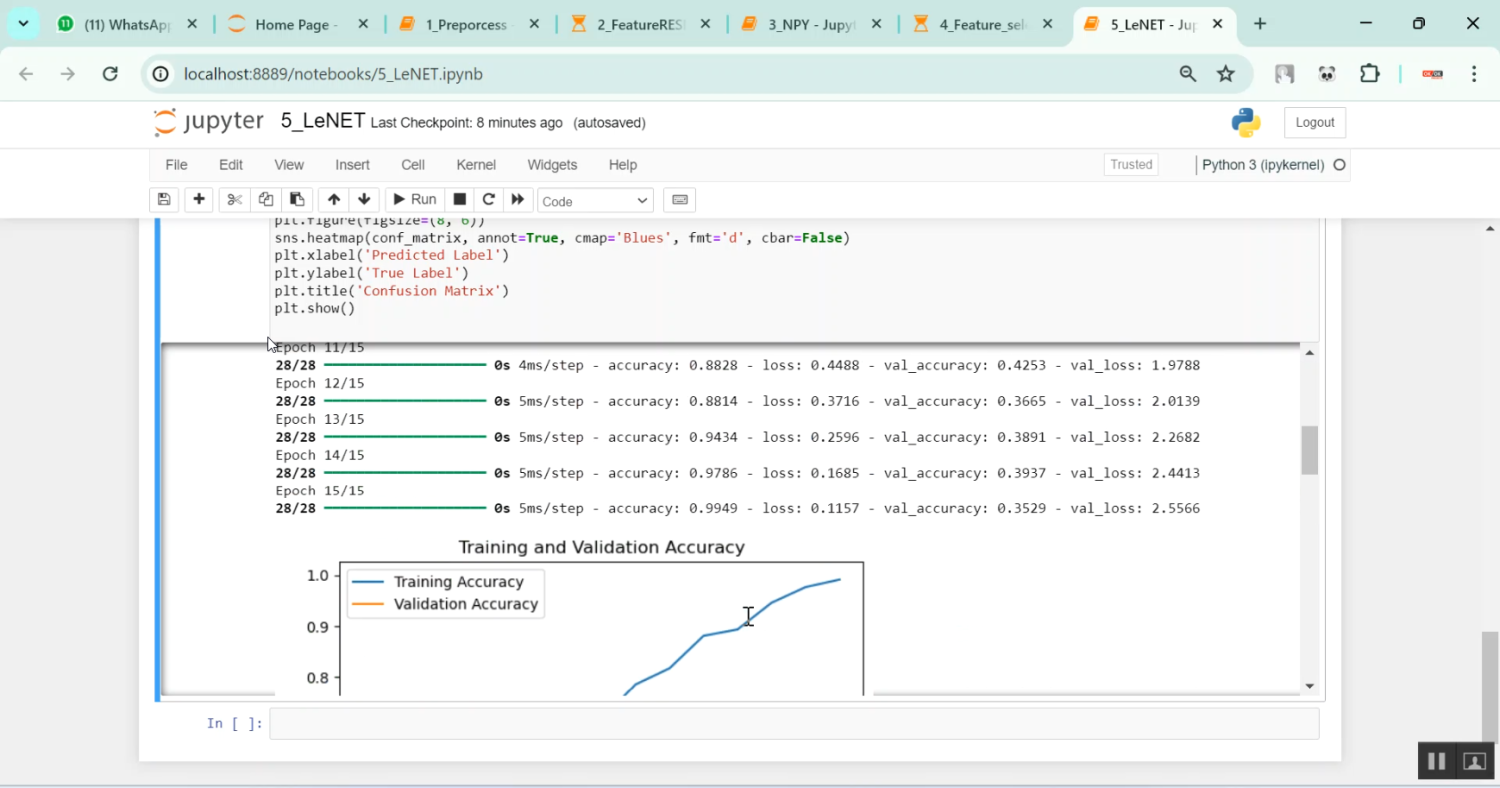This screenshot has height=788, width=1500.
Task: Restart the kernel using circular arrow
Action: (488, 200)
